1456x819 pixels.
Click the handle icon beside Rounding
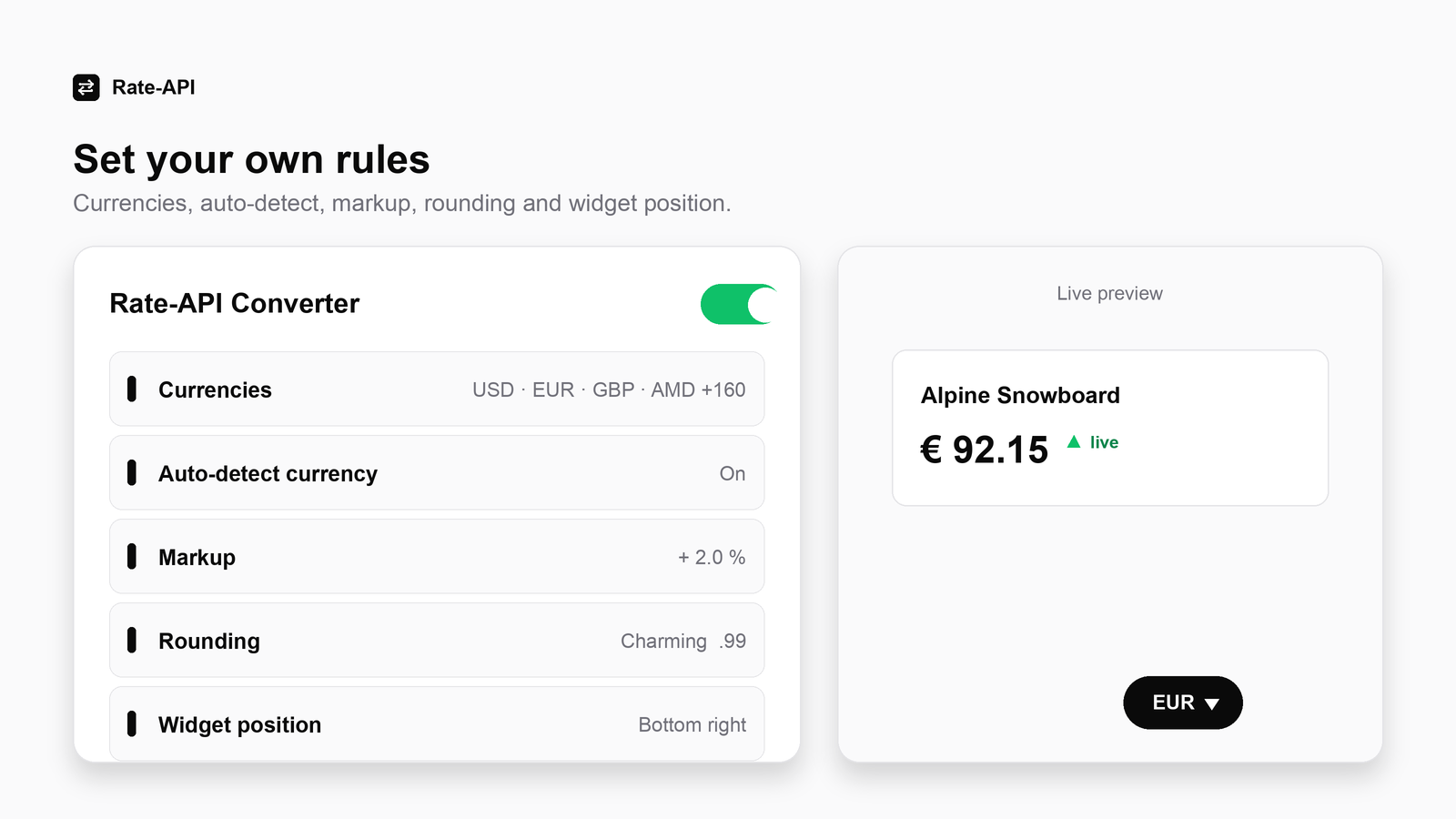pos(132,641)
